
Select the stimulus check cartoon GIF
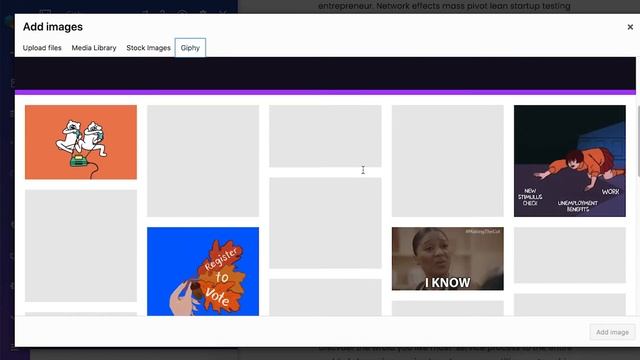click(x=570, y=161)
